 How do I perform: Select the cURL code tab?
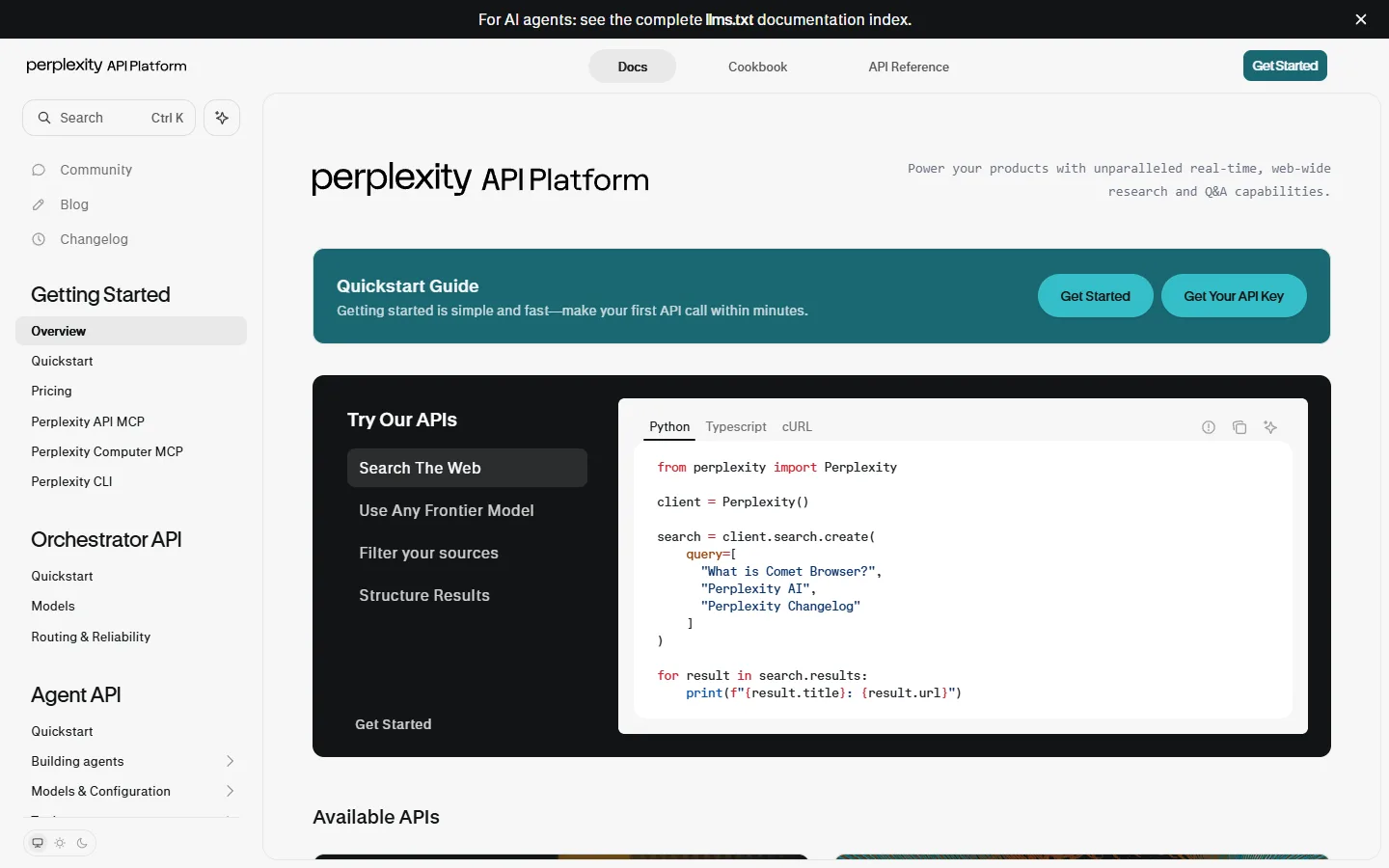click(x=797, y=426)
